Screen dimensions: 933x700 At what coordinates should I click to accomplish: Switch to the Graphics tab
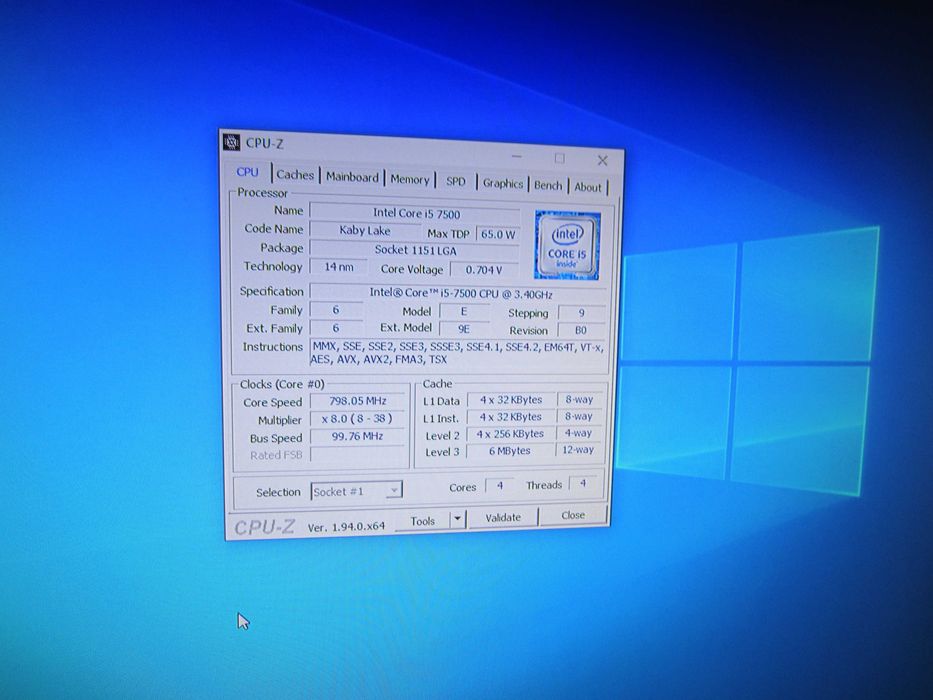tap(503, 183)
